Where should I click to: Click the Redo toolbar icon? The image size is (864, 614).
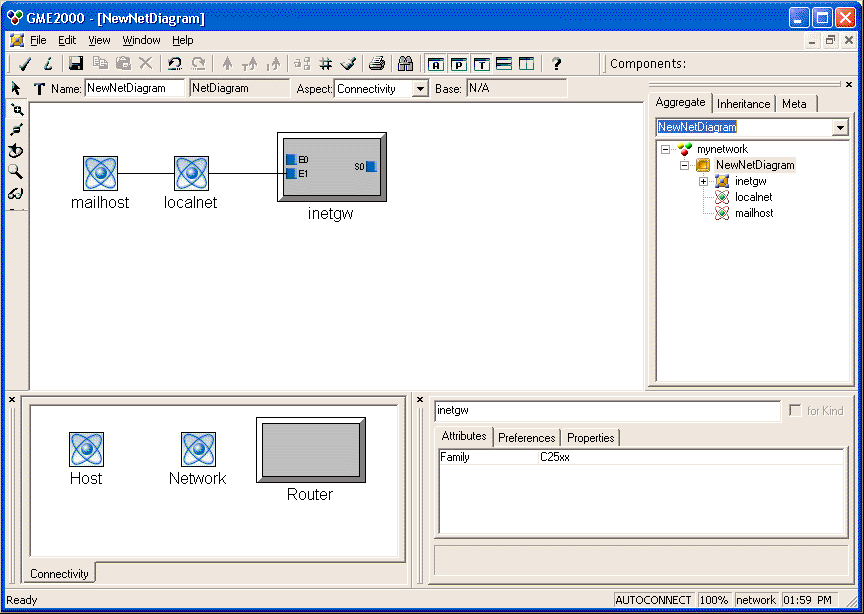point(198,64)
